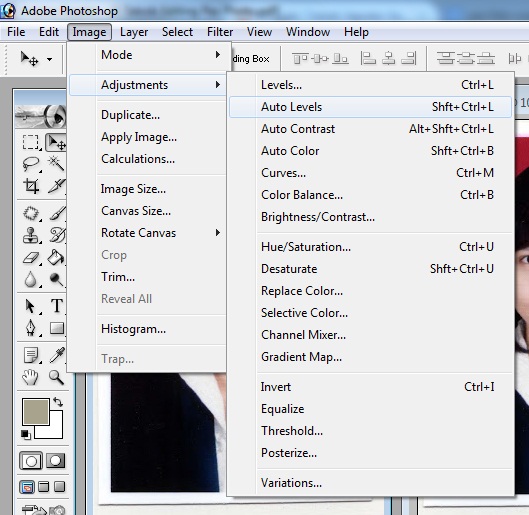Switch to Full Screen with Menu Bar

point(44,487)
